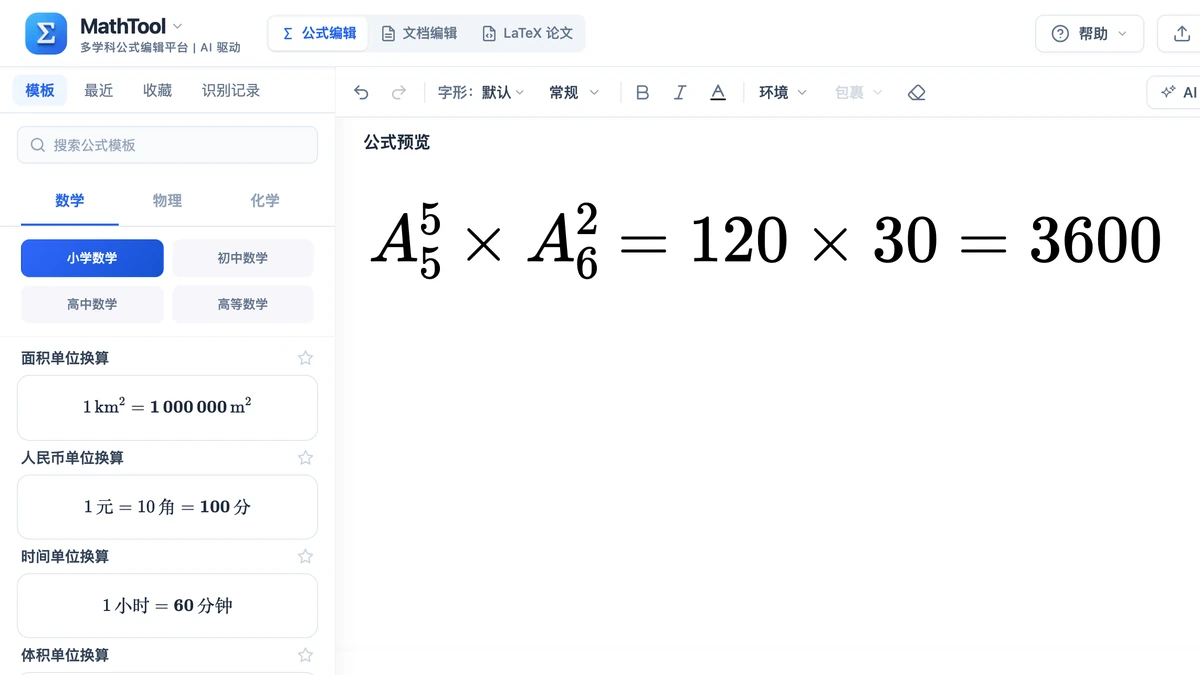Toggle bold formatting
This screenshot has height=675, width=1200.
click(643, 93)
